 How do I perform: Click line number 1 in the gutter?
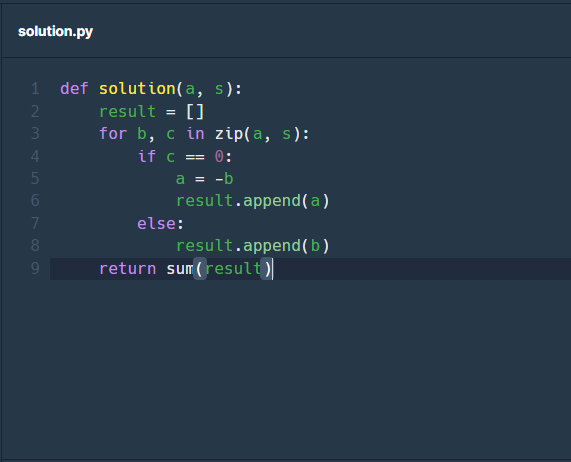[35, 89]
